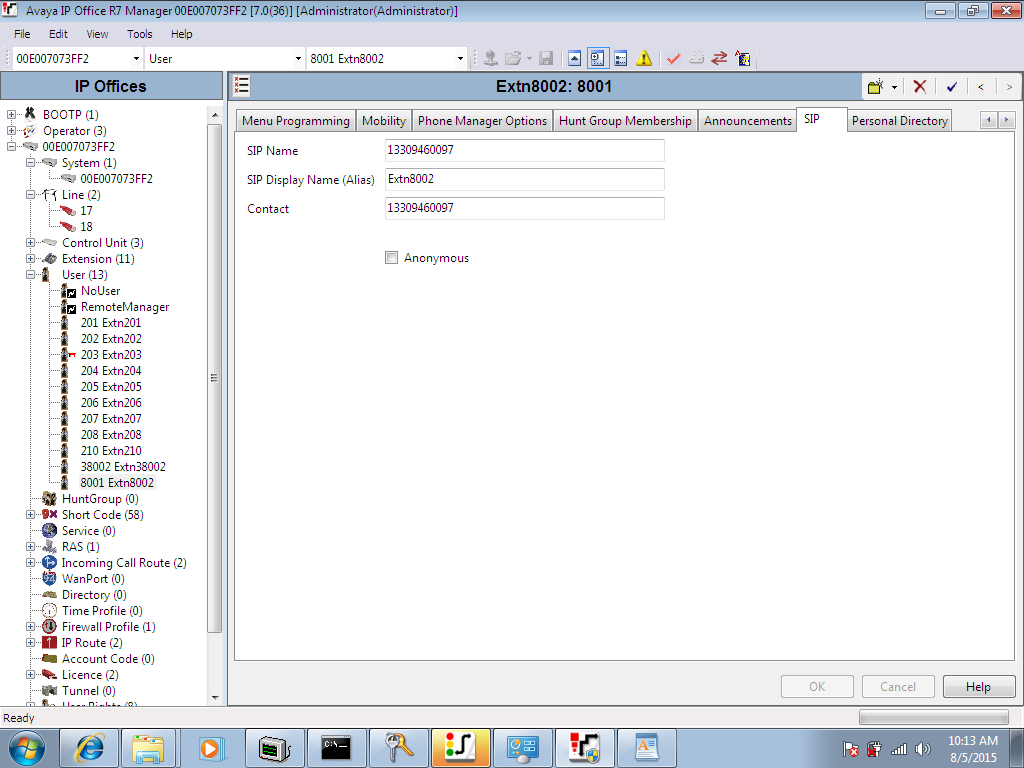Toggle the show group pane icon
Screen dimensions: 1024x768
pyautogui.click(x=620, y=59)
